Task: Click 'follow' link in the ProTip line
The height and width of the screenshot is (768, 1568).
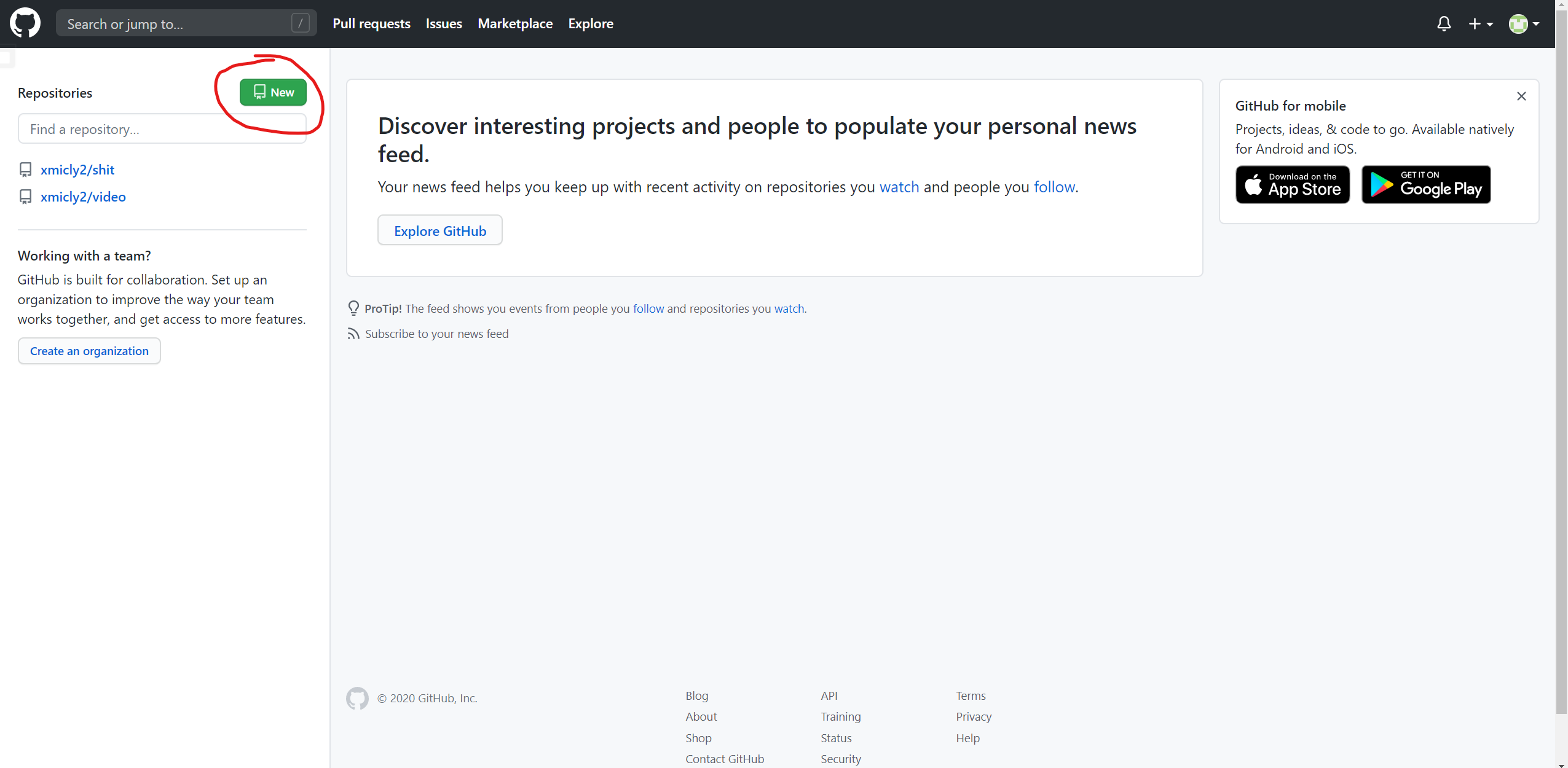Action: (x=648, y=308)
